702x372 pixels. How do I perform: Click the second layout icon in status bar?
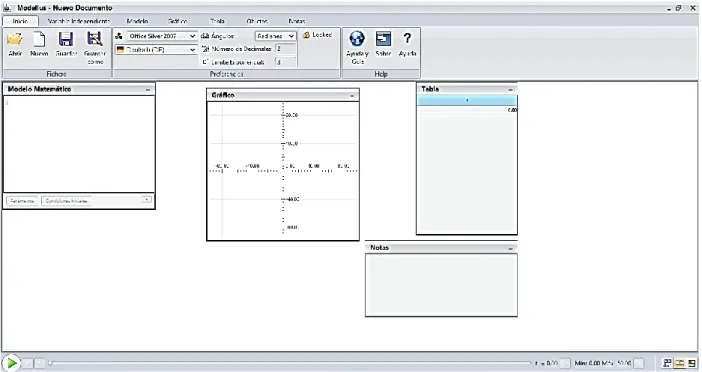[x=680, y=363]
